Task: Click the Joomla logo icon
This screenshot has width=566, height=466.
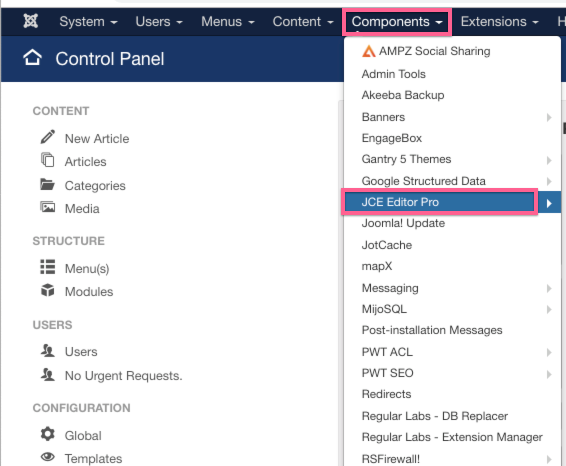Action: [x=30, y=21]
